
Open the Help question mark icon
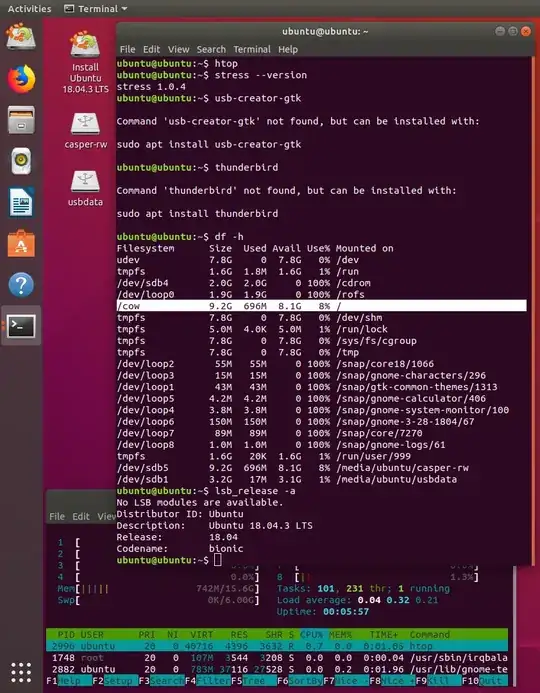[21, 285]
